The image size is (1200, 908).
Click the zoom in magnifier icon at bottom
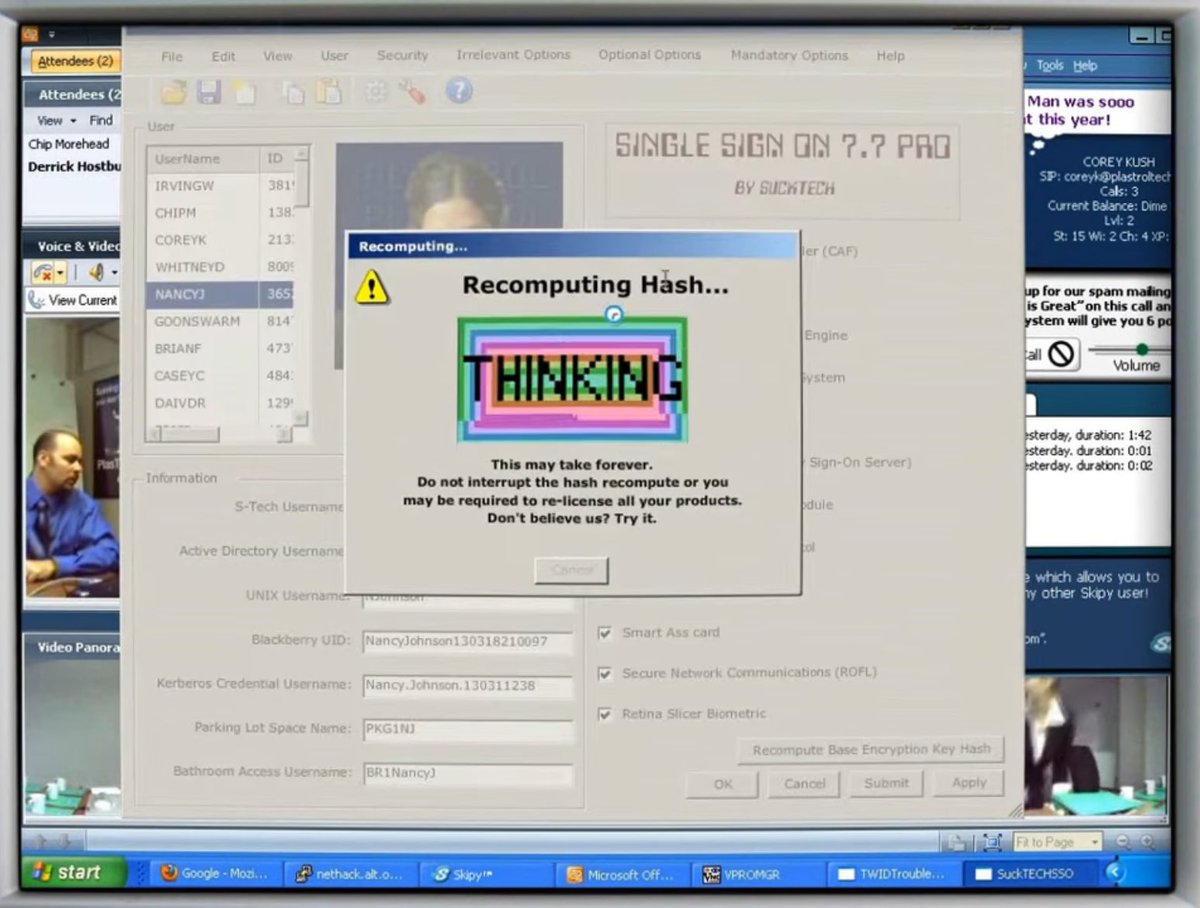pyautogui.click(x=1149, y=842)
